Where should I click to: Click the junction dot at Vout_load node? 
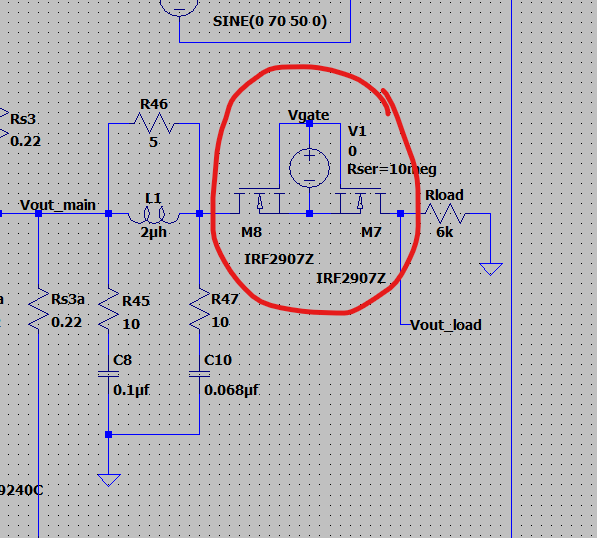(401, 214)
